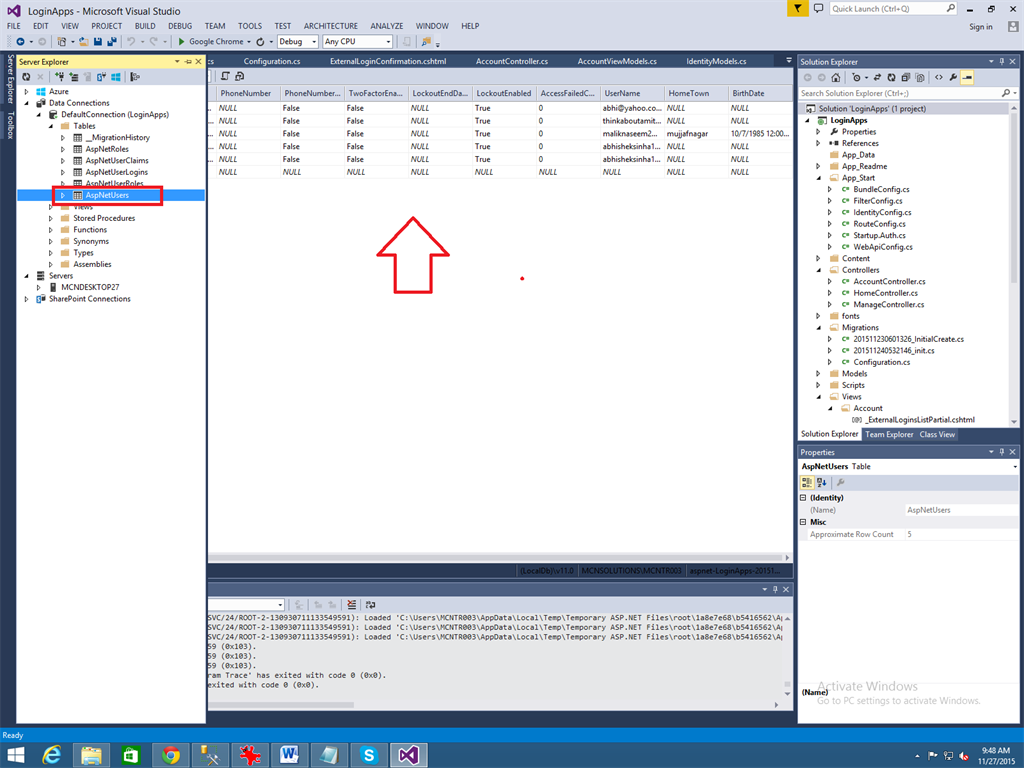The height and width of the screenshot is (768, 1024).
Task: Click Sync with Active Document icon
Action: (877, 78)
